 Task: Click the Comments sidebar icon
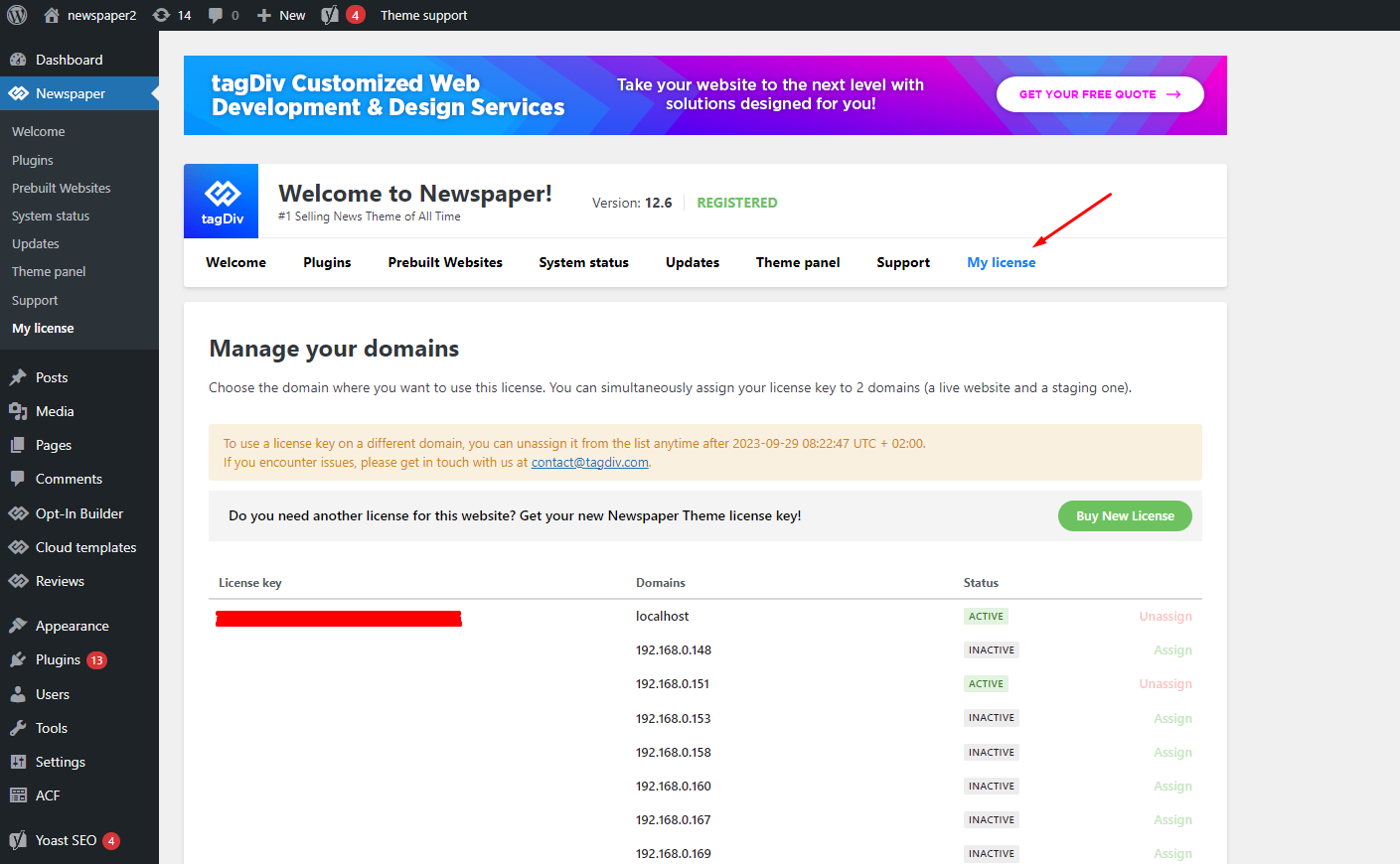tap(18, 479)
